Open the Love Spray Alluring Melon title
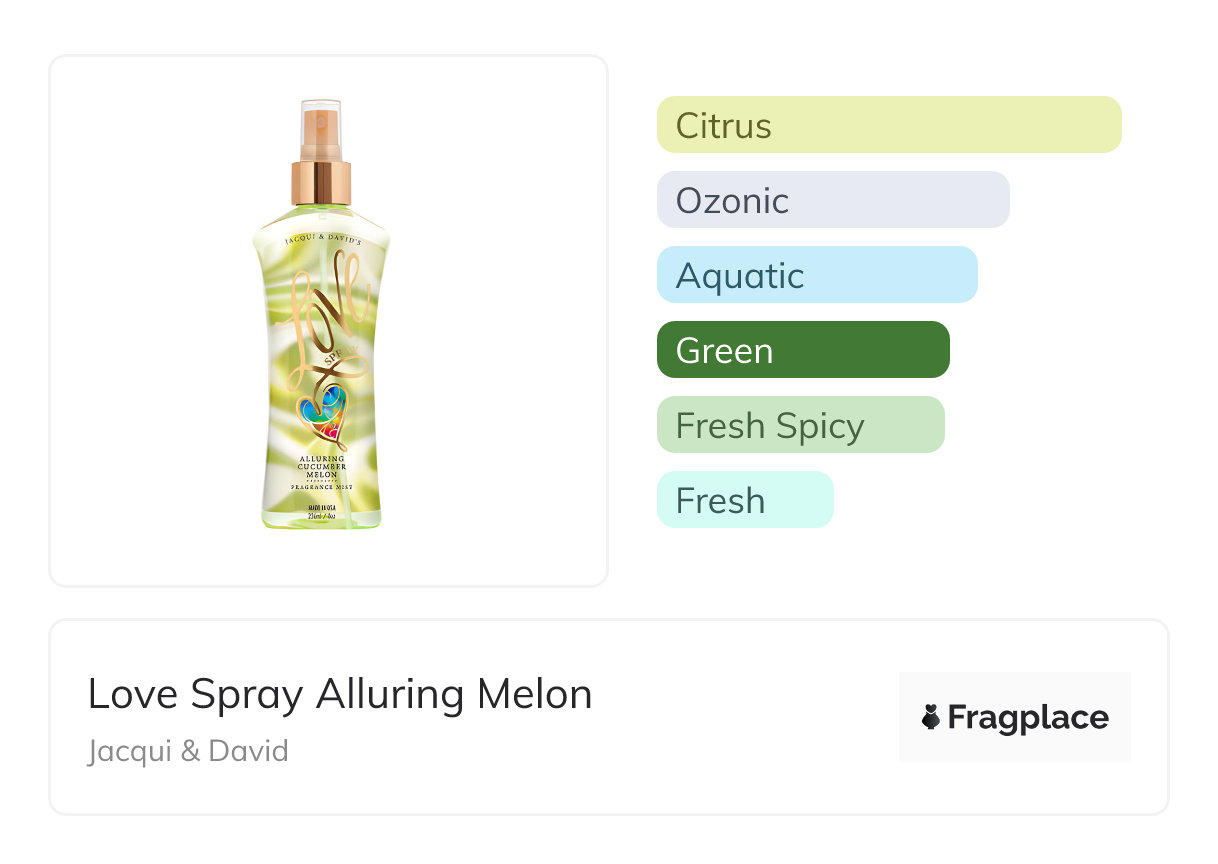Screen dimensions: 1218x864 pyautogui.click(x=340, y=694)
